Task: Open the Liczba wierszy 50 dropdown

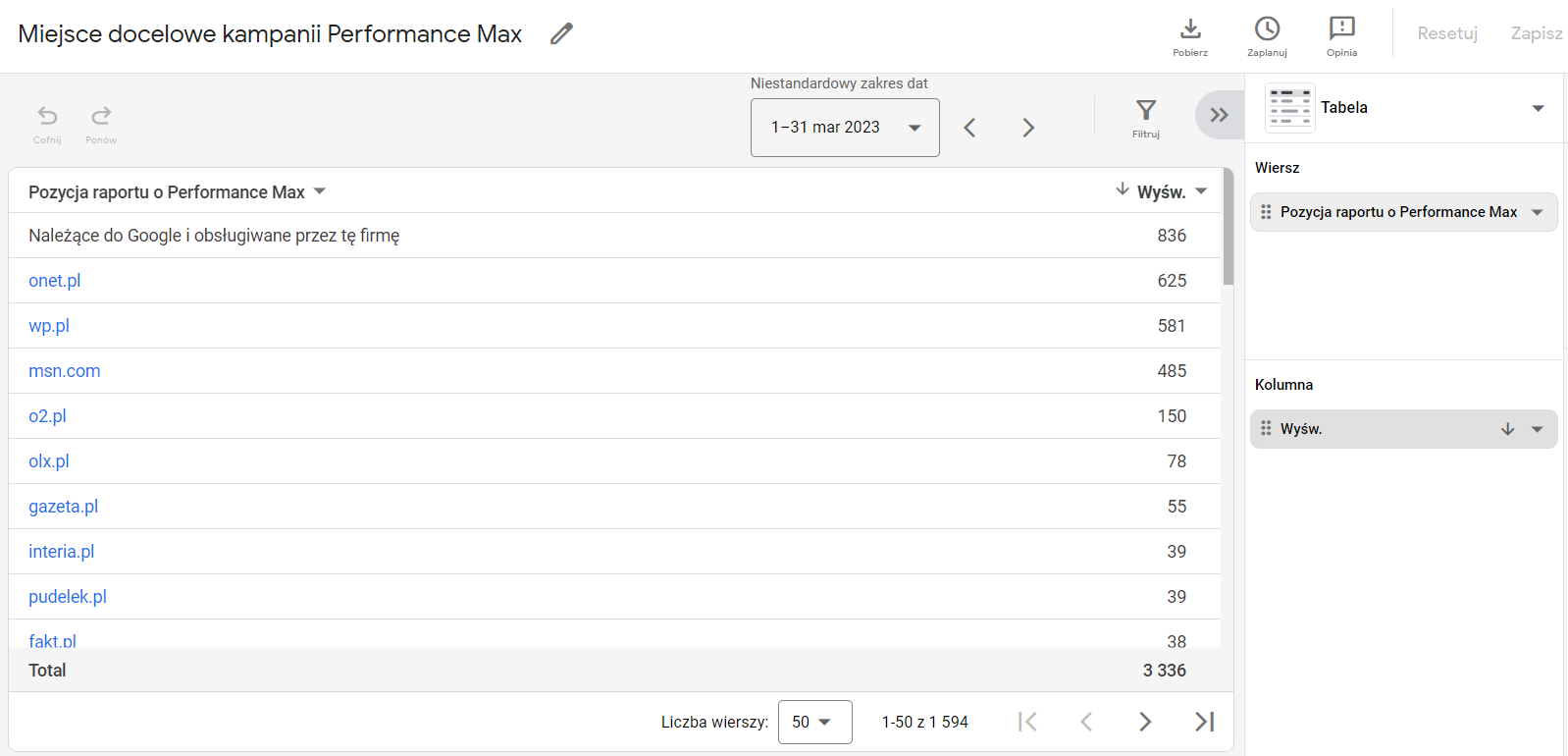Action: [814, 722]
